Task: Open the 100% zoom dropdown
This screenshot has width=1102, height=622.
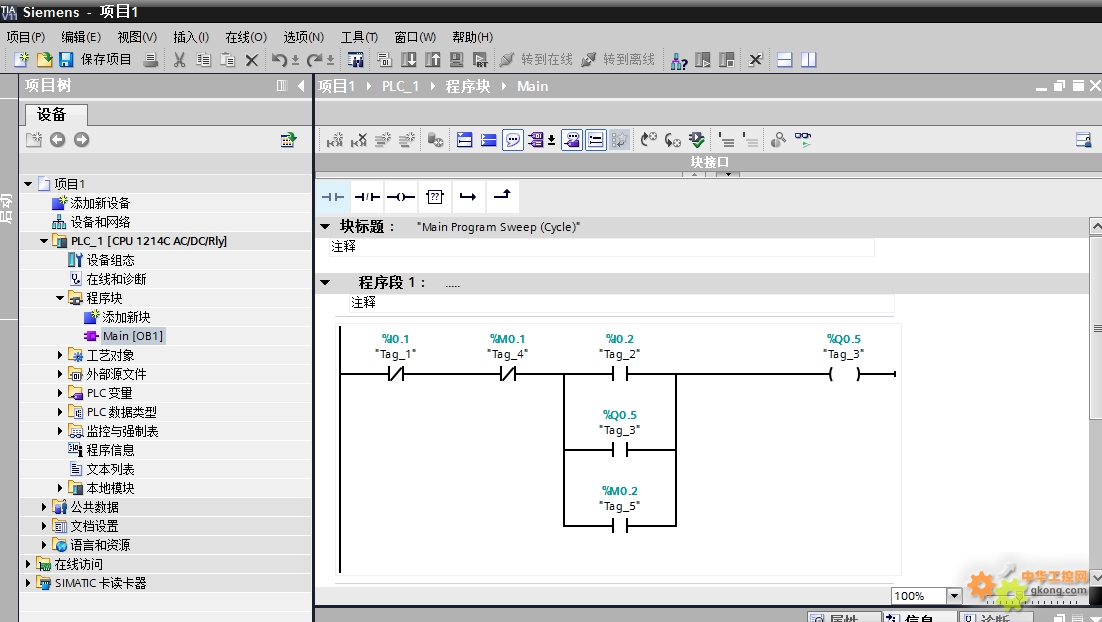Action: pyautogui.click(x=954, y=596)
